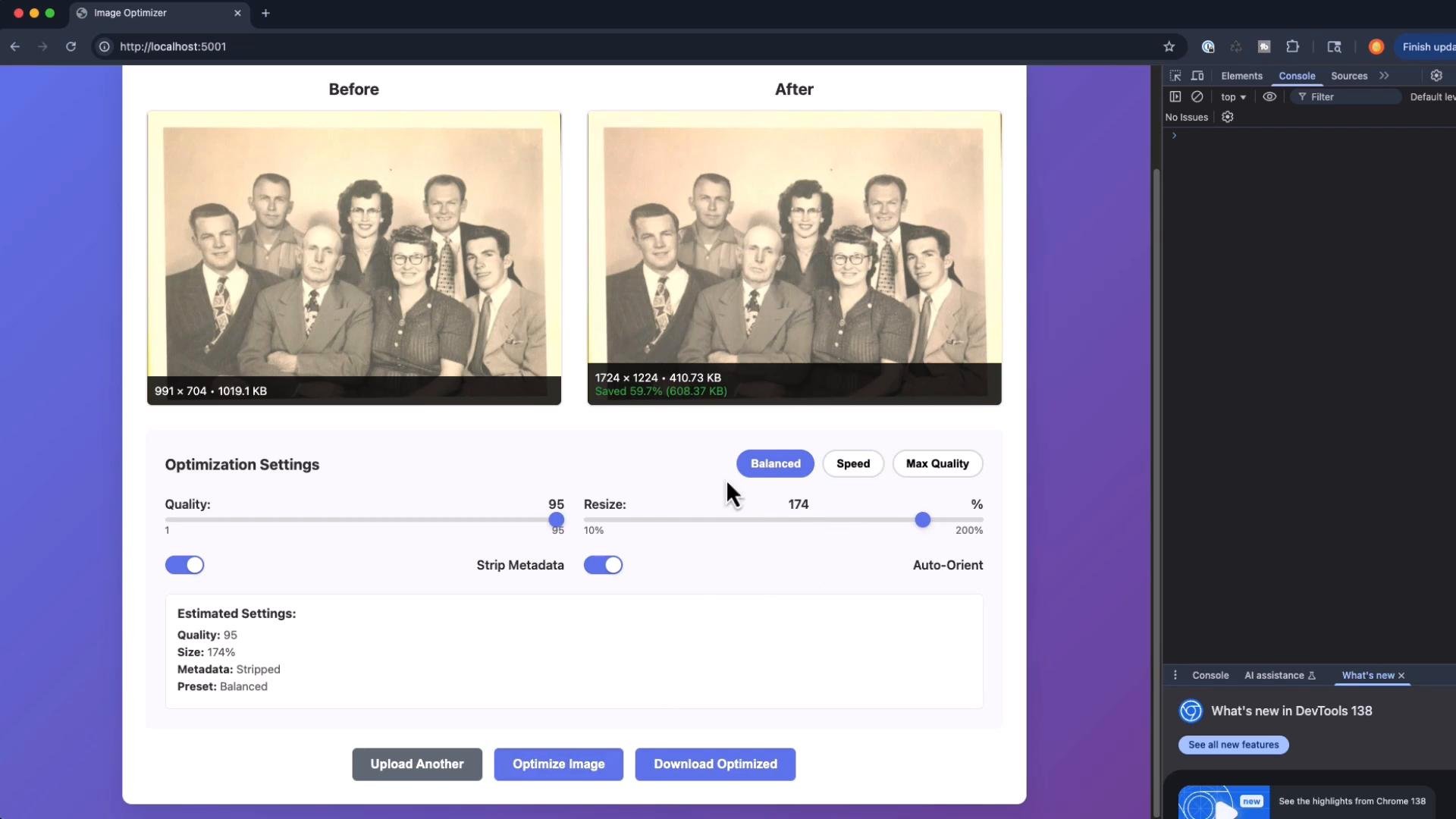Screen dimensions: 1456x819
Task: Create a live expression with the eye icon
Action: [1269, 97]
